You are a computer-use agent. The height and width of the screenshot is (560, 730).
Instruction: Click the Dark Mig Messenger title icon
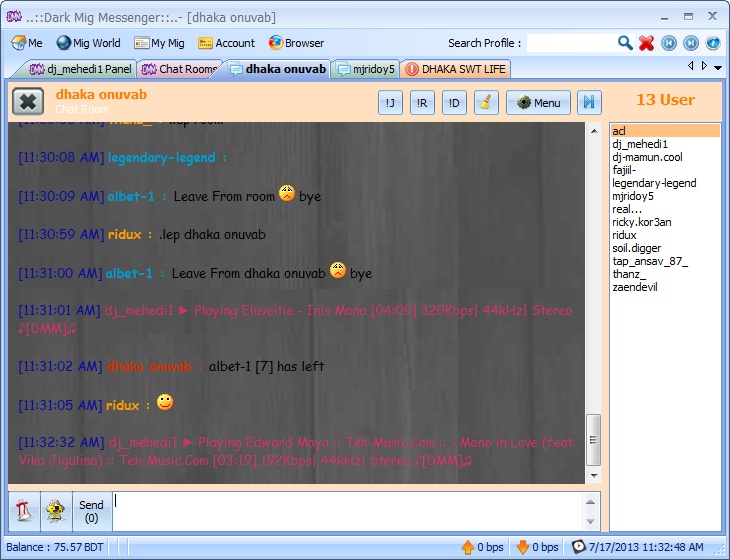pos(14,17)
